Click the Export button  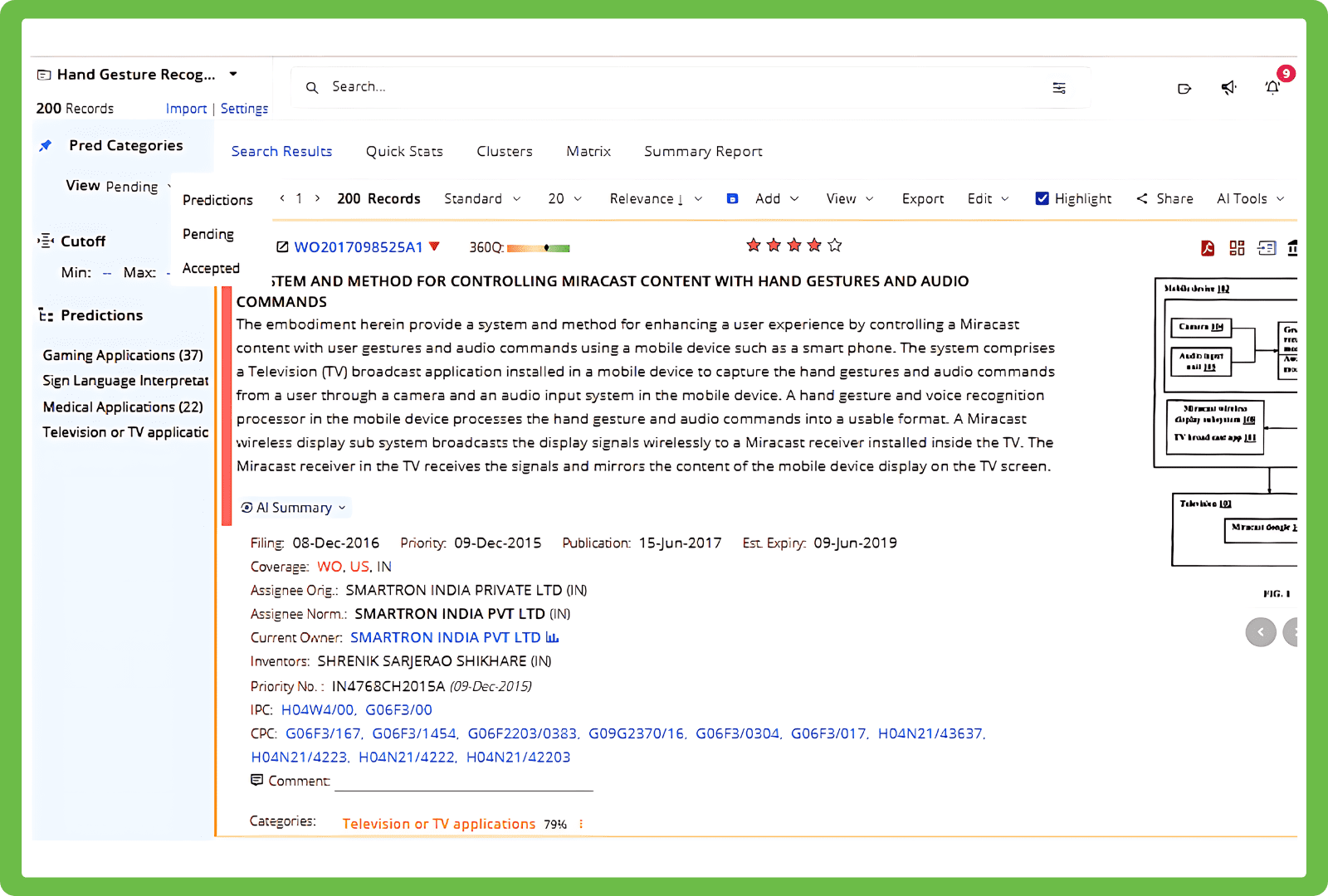[923, 199]
